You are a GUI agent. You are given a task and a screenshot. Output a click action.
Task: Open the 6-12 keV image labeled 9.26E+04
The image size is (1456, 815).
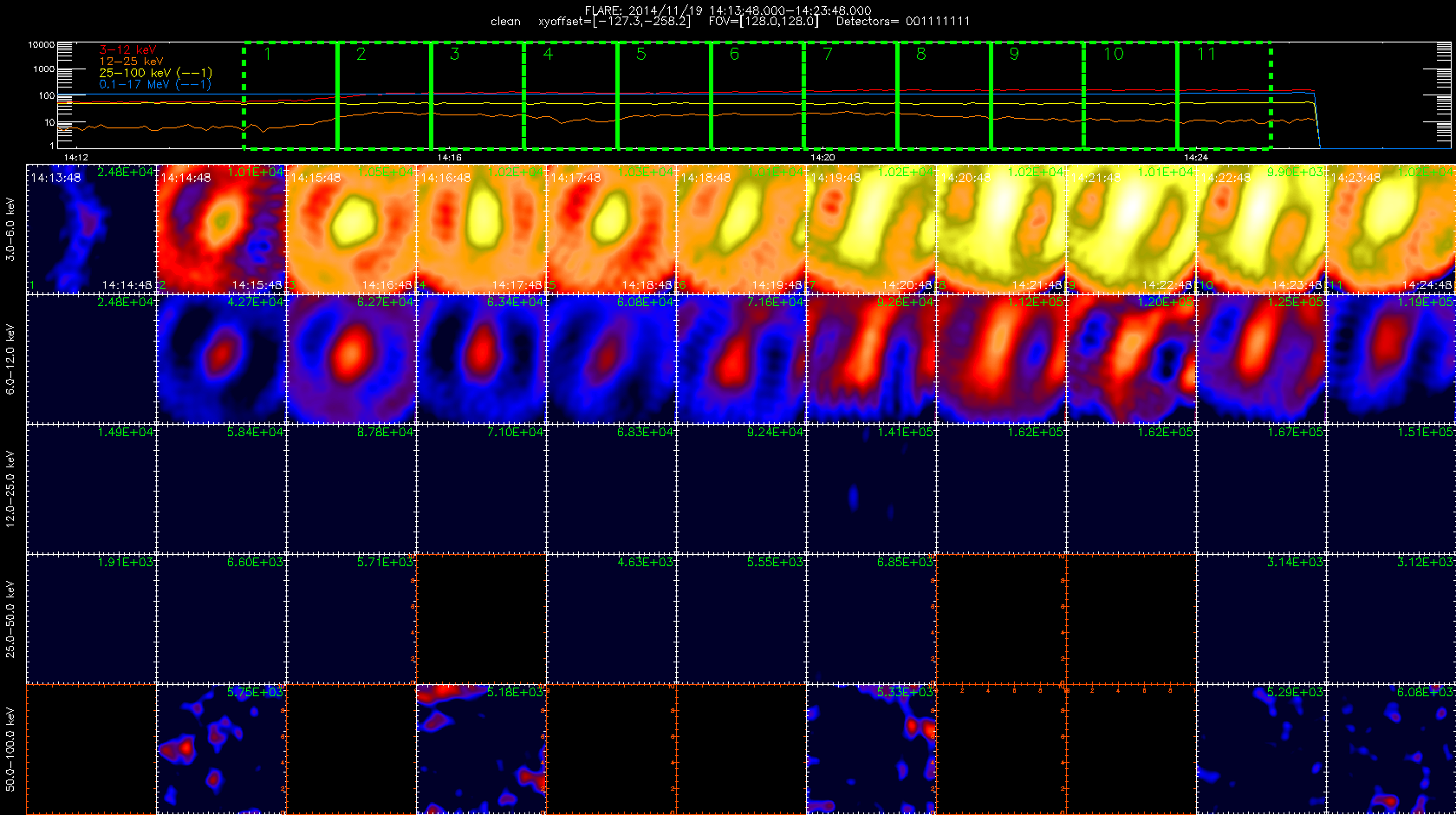[x=872, y=359]
